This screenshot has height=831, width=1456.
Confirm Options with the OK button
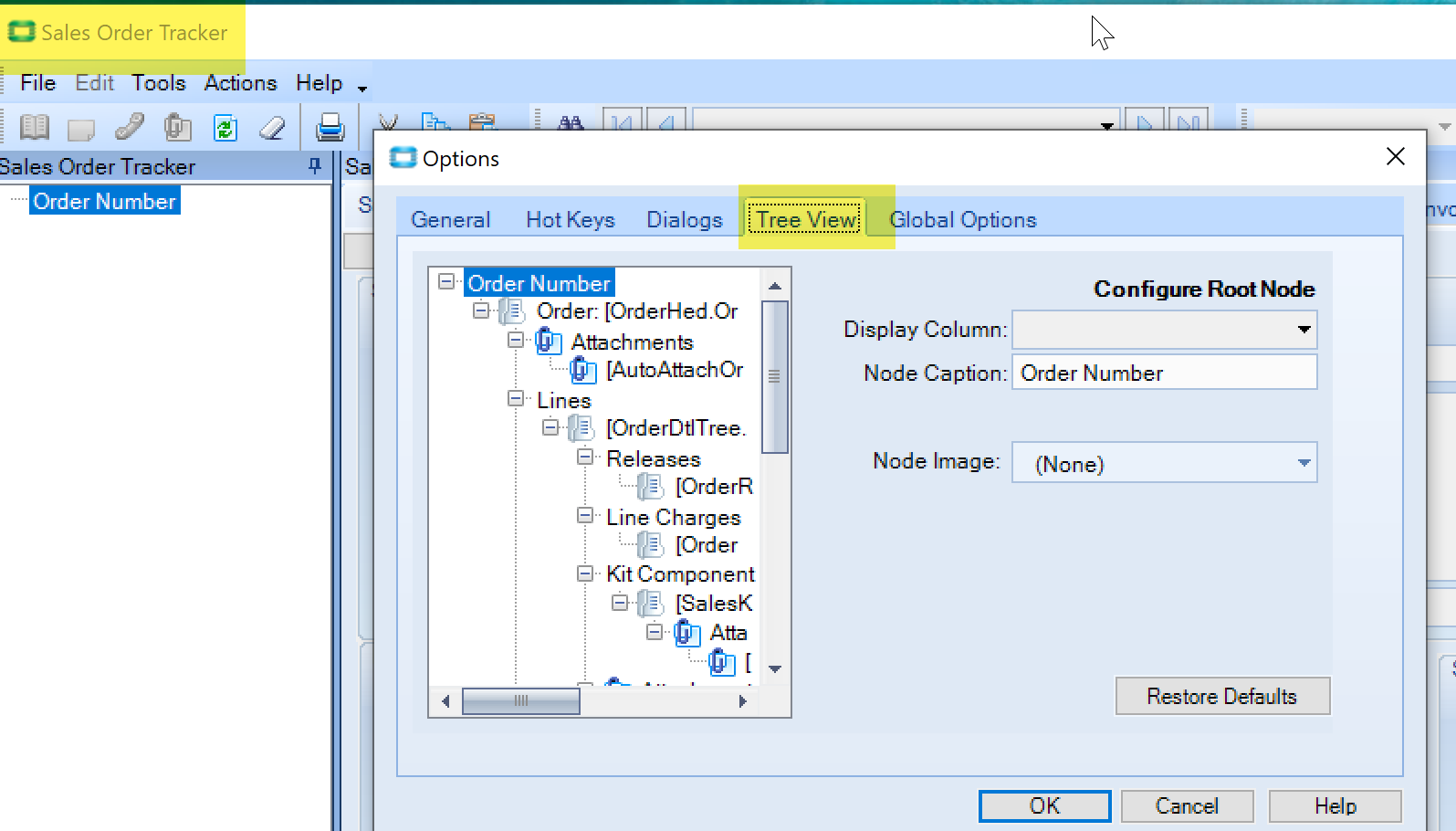(x=1044, y=806)
